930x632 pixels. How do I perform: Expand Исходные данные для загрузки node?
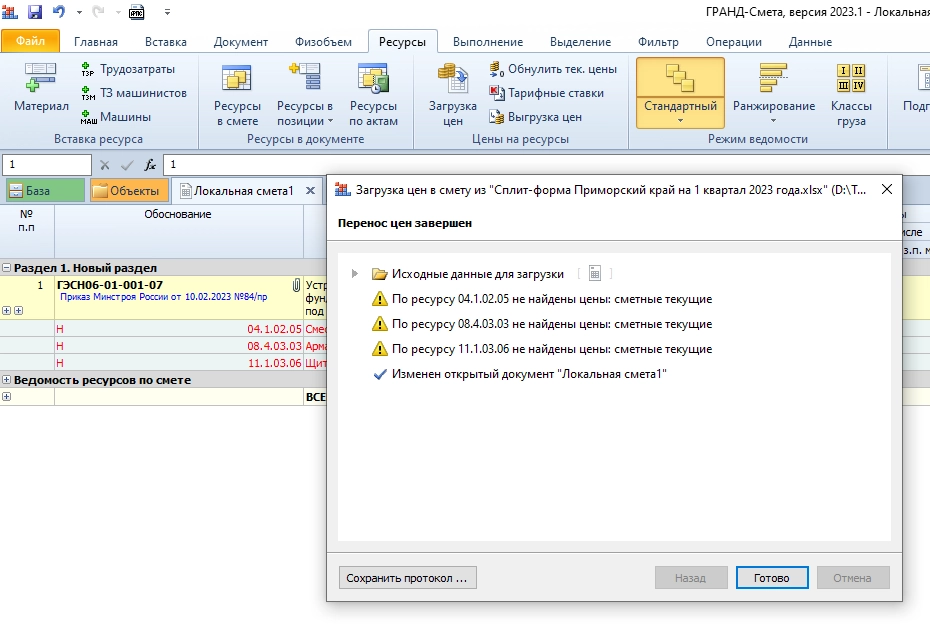[354, 274]
